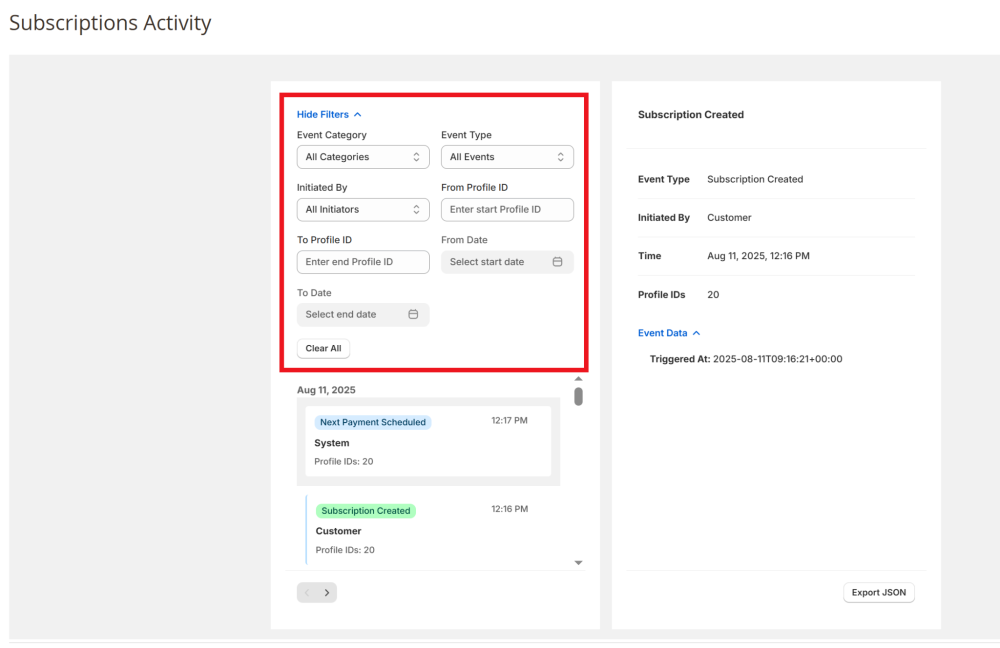This screenshot has height=648, width=1000.
Task: Click the Initiated By value Customer
Action: pyautogui.click(x=729, y=217)
